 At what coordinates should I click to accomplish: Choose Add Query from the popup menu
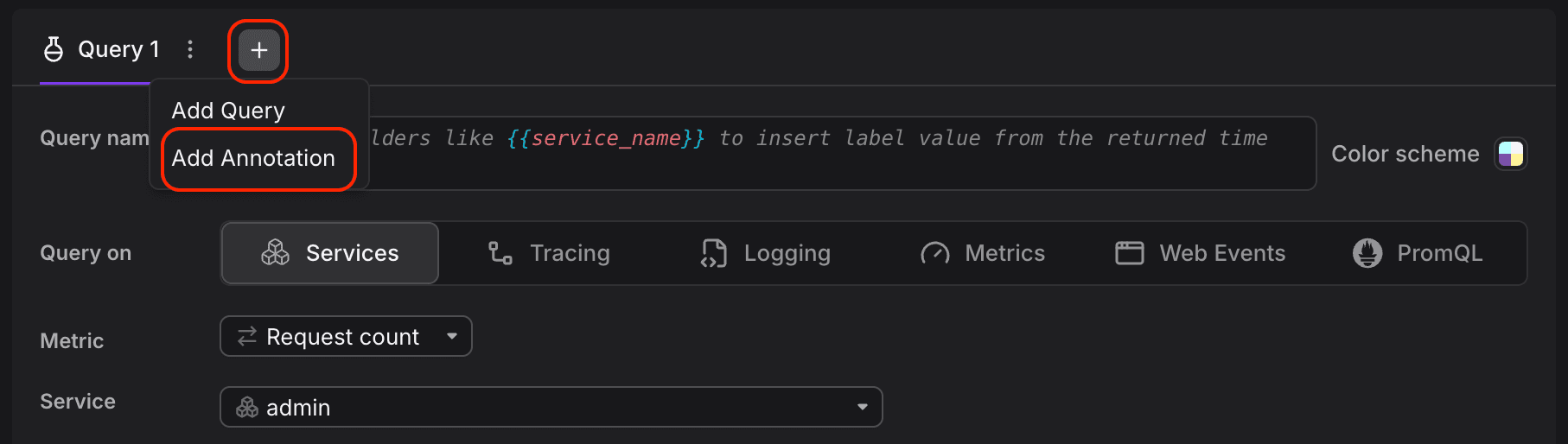(x=228, y=111)
